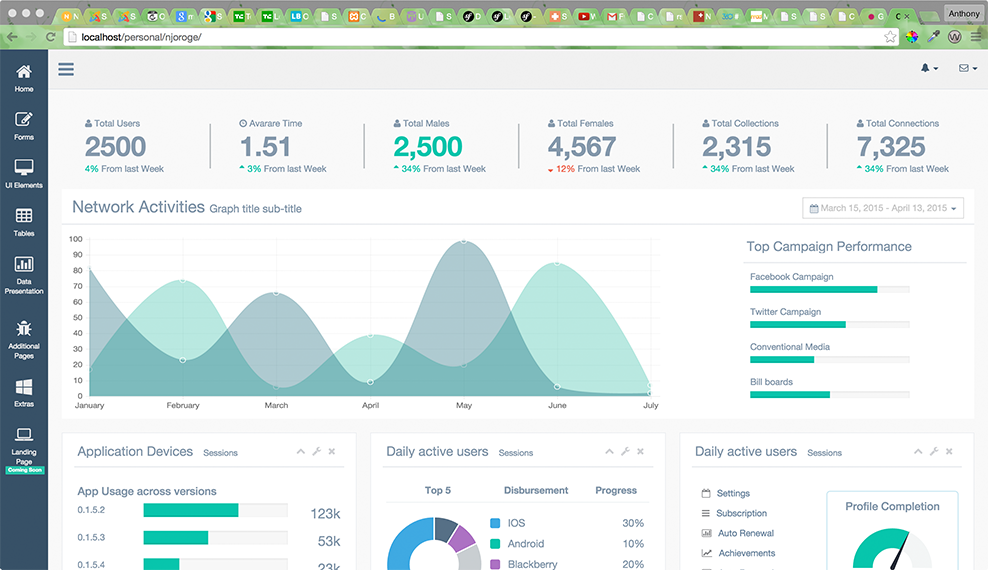Open the date range picker dropdown
Screen dimensions: 988x570
pos(883,209)
